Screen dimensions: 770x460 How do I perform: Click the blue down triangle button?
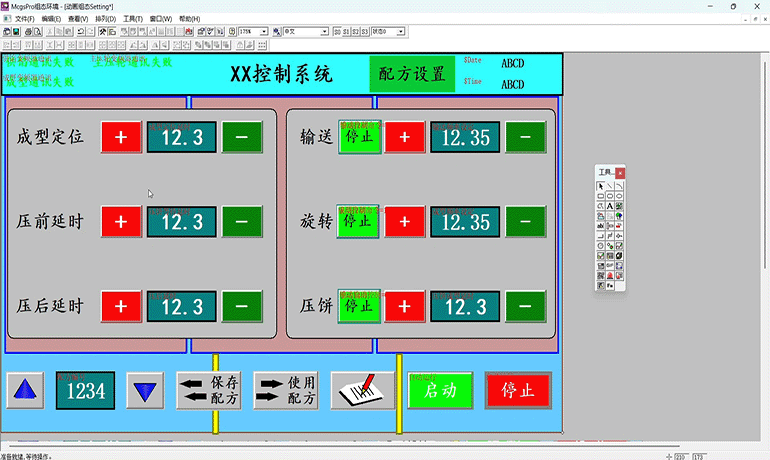(146, 390)
